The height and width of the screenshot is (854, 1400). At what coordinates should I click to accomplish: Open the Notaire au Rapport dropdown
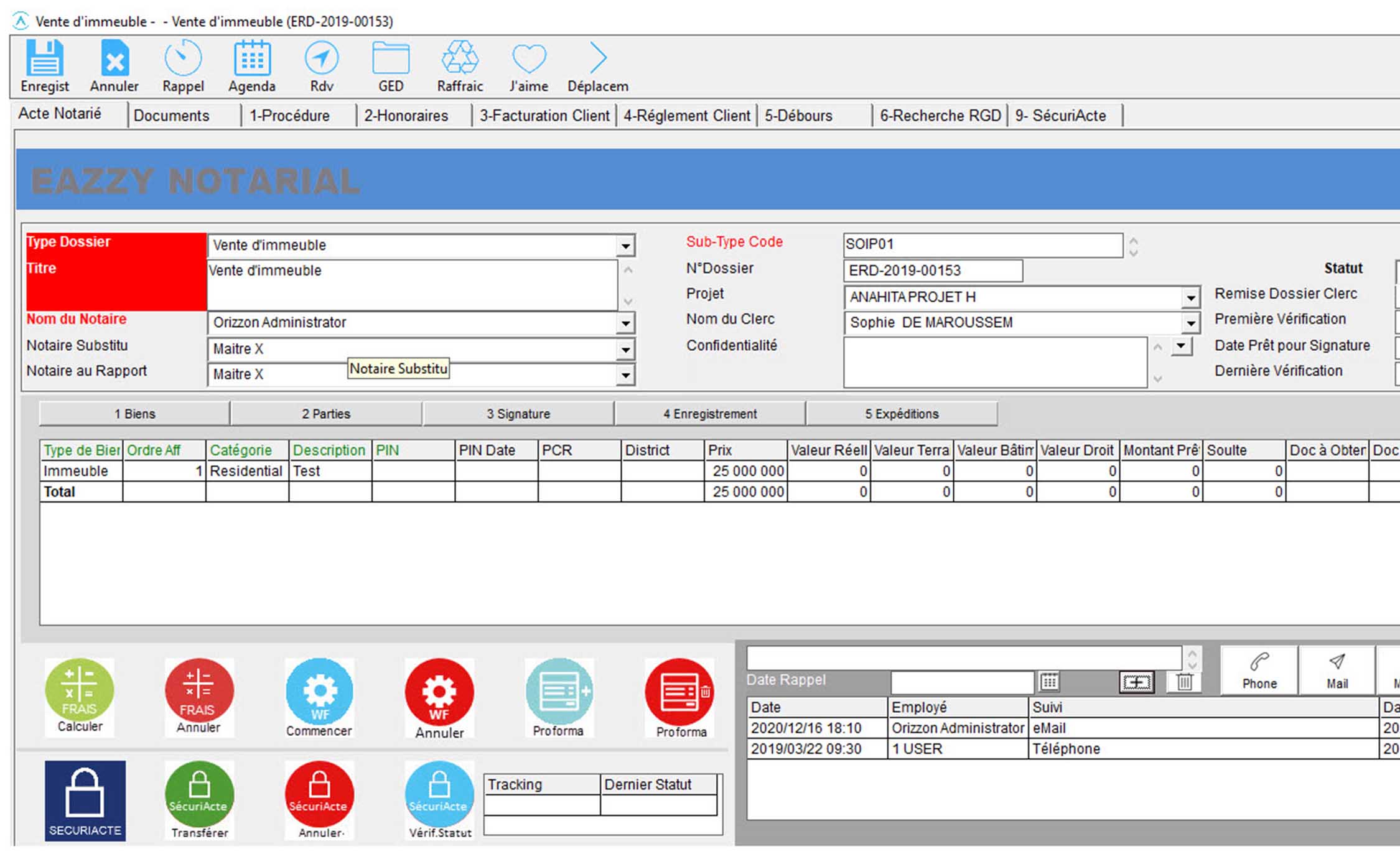625,374
